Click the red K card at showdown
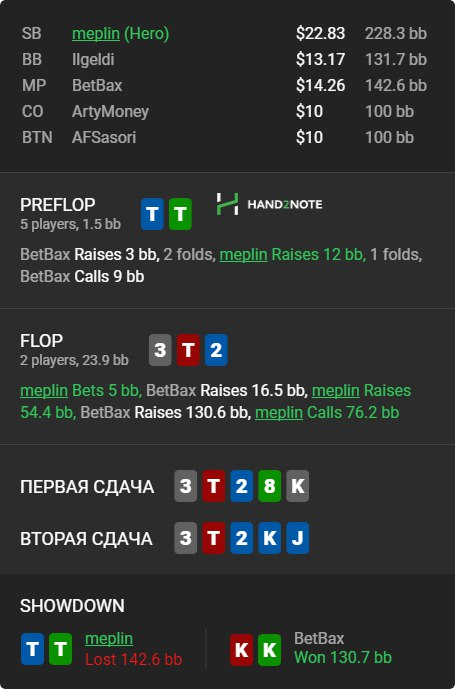 point(241,649)
